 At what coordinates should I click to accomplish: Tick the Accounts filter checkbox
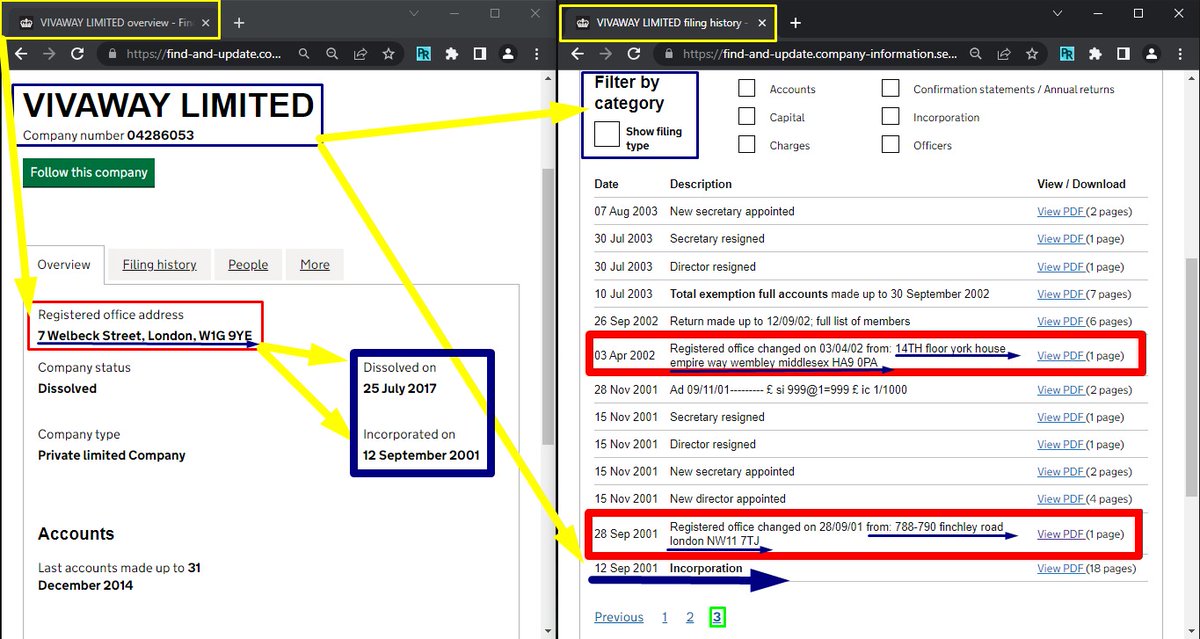[746, 88]
